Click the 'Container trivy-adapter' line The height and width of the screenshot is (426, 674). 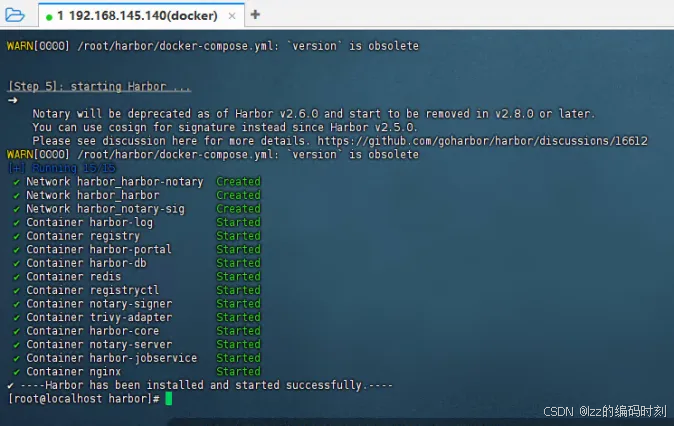click(x=137, y=317)
